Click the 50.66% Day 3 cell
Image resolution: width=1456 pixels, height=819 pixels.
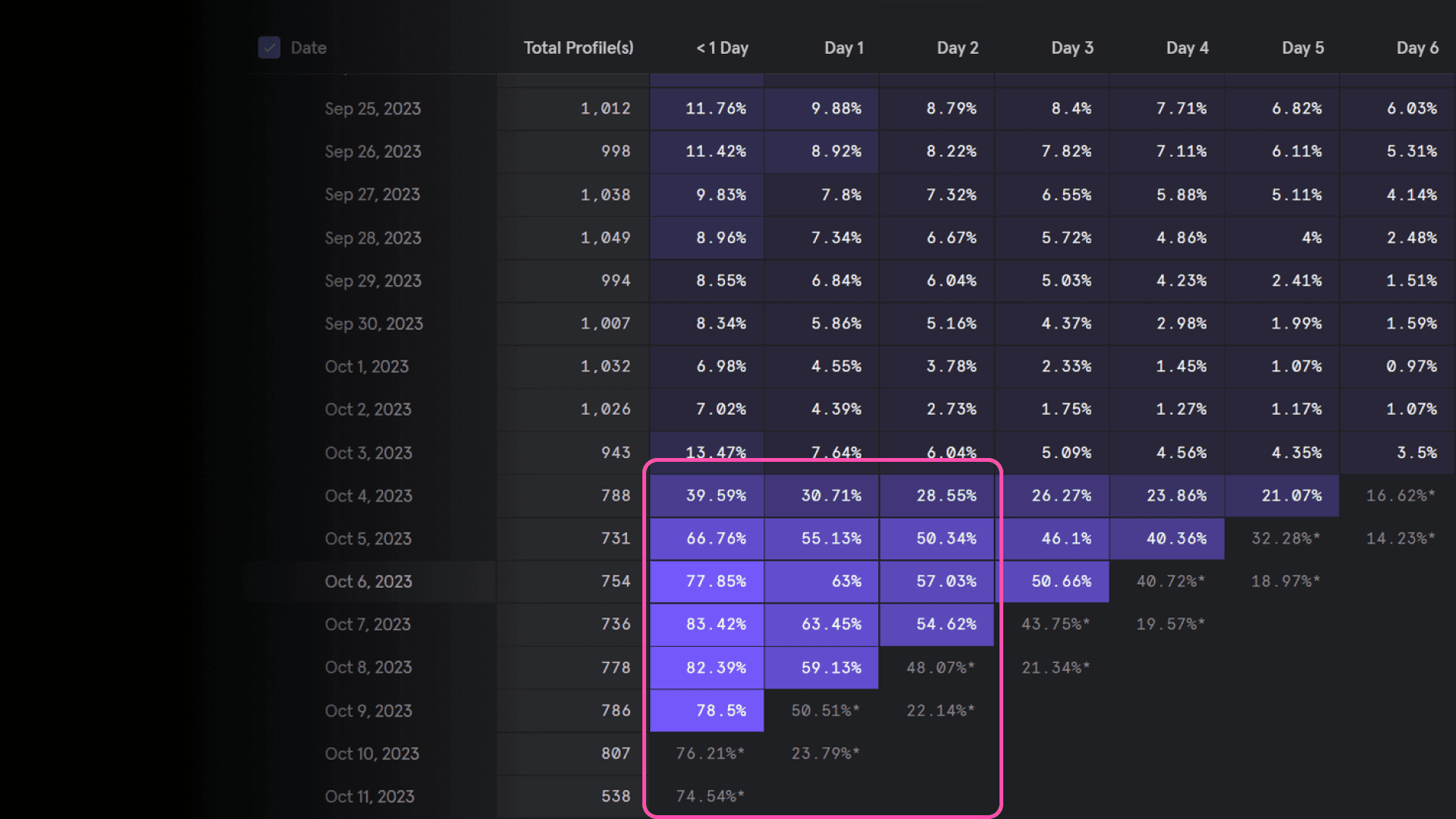pos(1060,582)
